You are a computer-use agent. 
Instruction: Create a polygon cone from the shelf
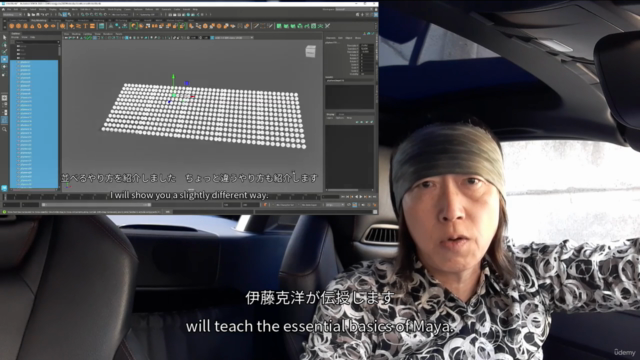click(32, 26)
